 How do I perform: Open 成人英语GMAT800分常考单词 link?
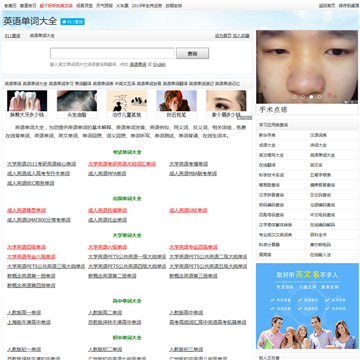point(39,220)
